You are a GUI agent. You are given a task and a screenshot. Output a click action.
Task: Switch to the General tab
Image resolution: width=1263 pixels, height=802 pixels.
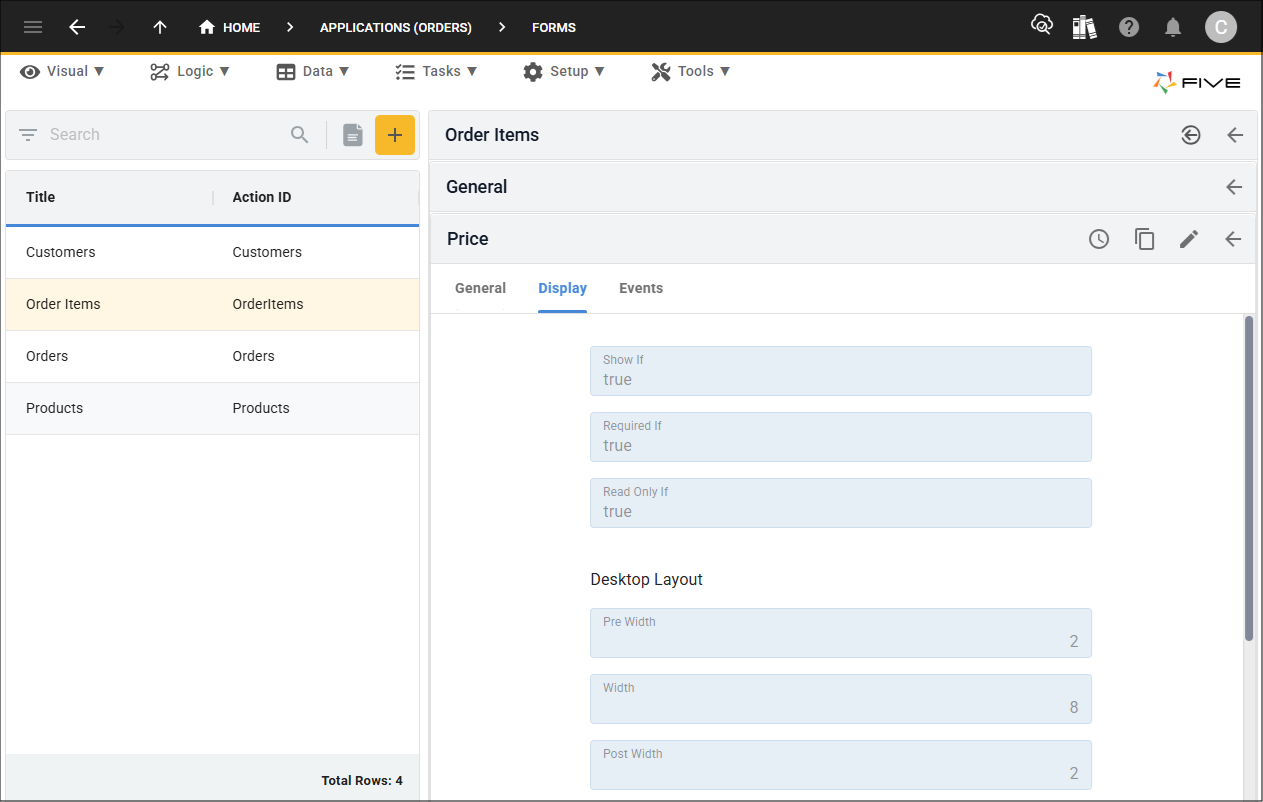480,288
